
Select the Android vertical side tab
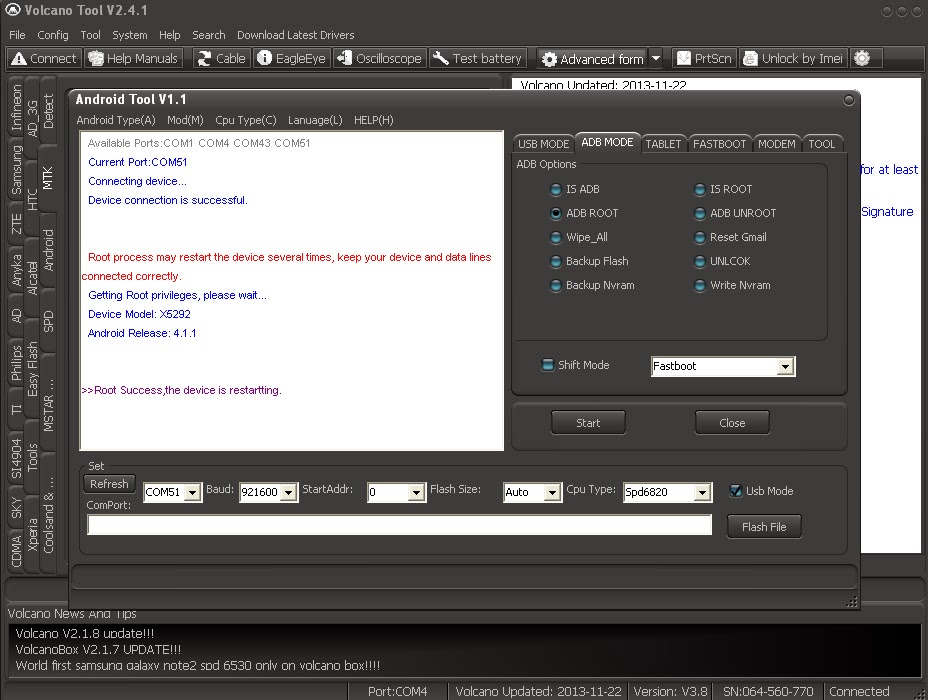[x=48, y=250]
